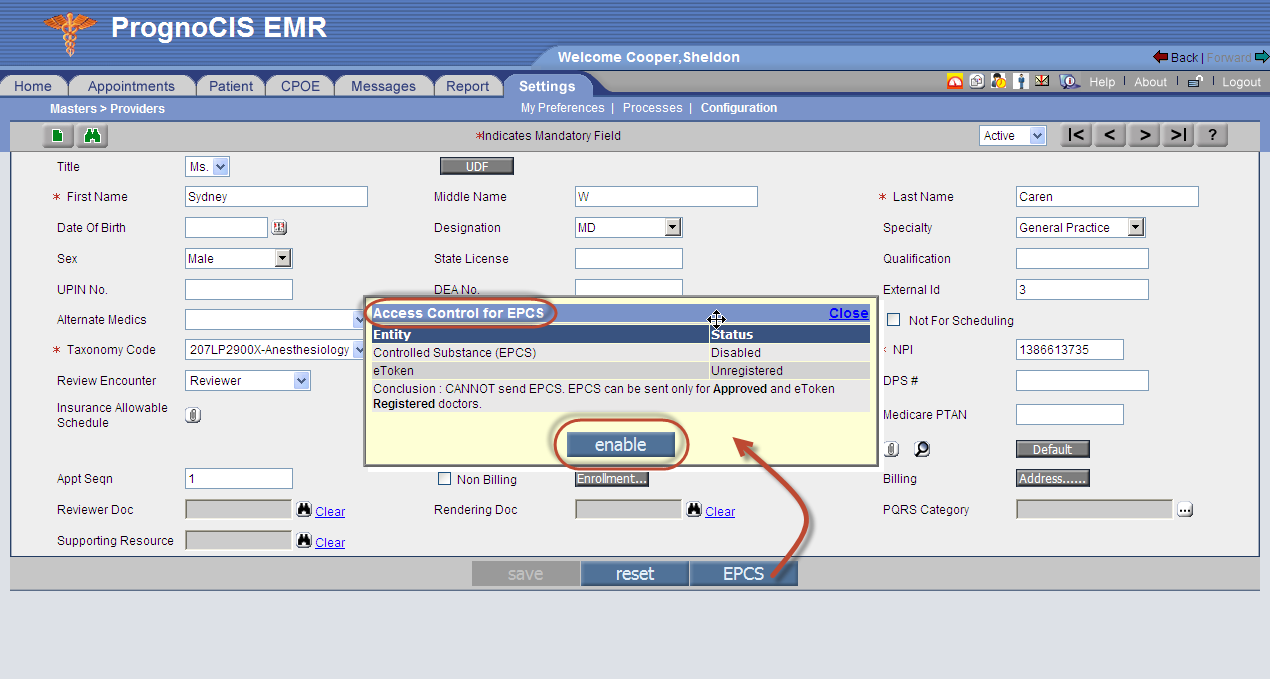The width and height of the screenshot is (1270, 679).
Task: Clear the Reviewer Doc field
Action: (x=330, y=511)
